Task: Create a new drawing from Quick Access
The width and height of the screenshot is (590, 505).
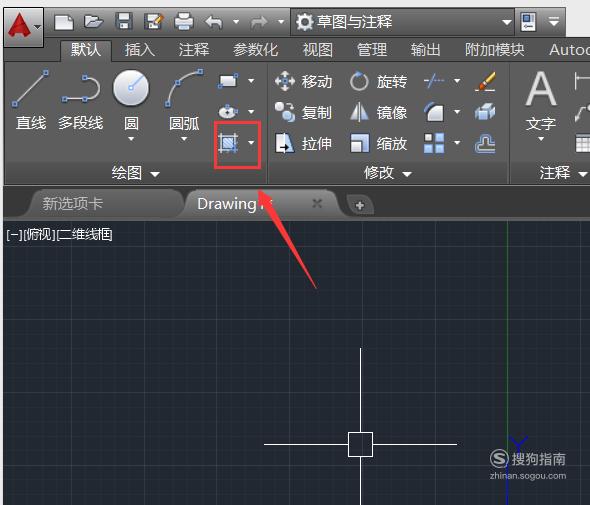Action: pyautogui.click(x=64, y=22)
